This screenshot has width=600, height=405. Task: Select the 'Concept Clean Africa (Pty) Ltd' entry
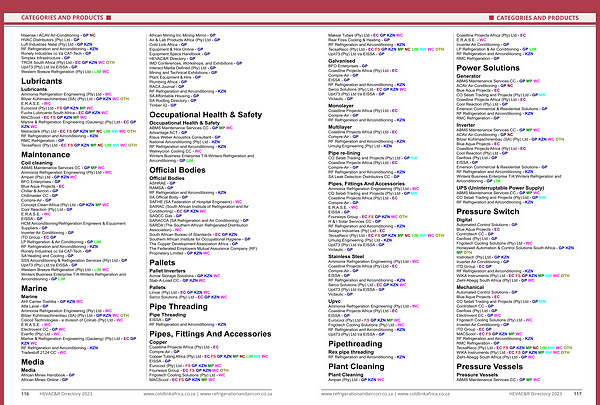coord(65,205)
